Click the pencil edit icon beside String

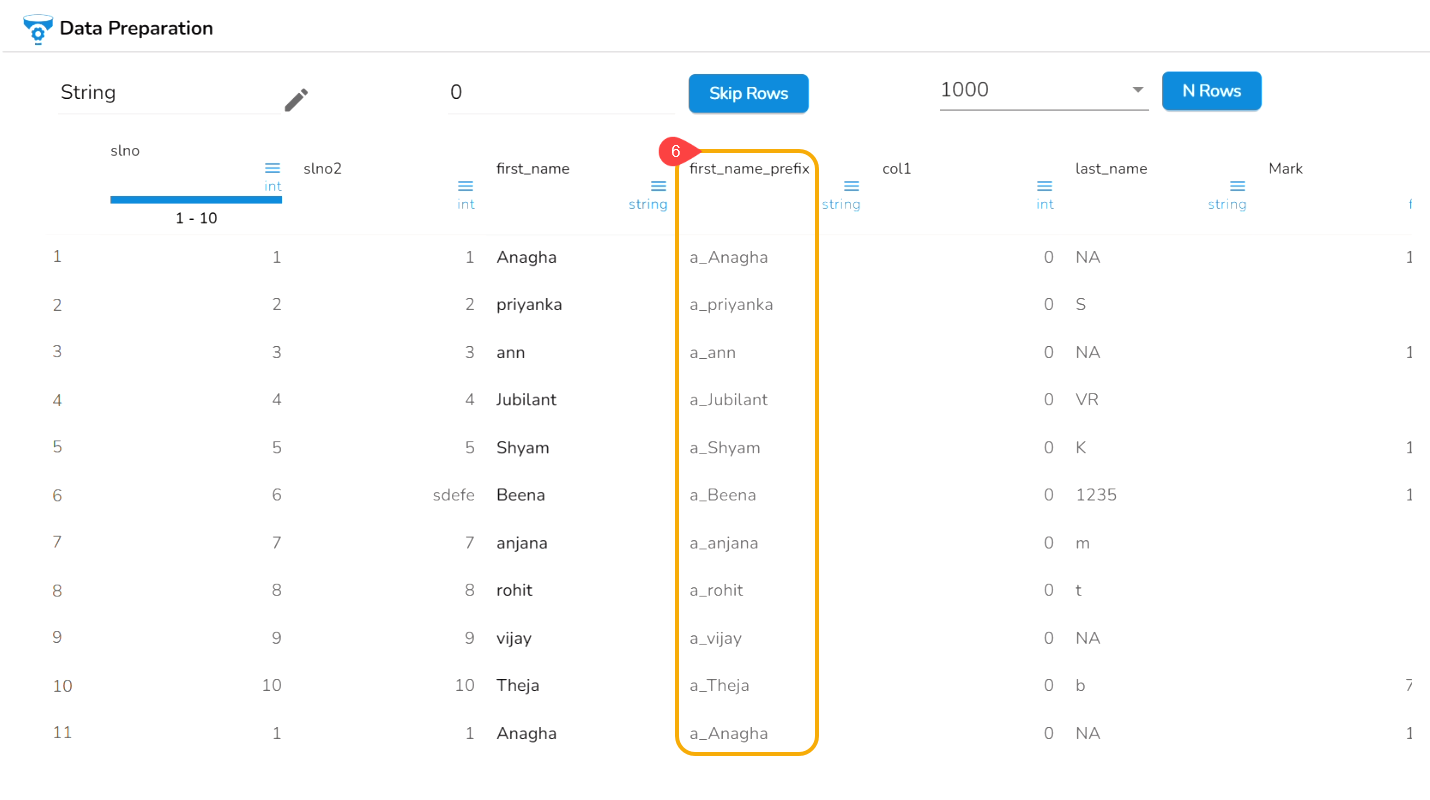(x=296, y=100)
